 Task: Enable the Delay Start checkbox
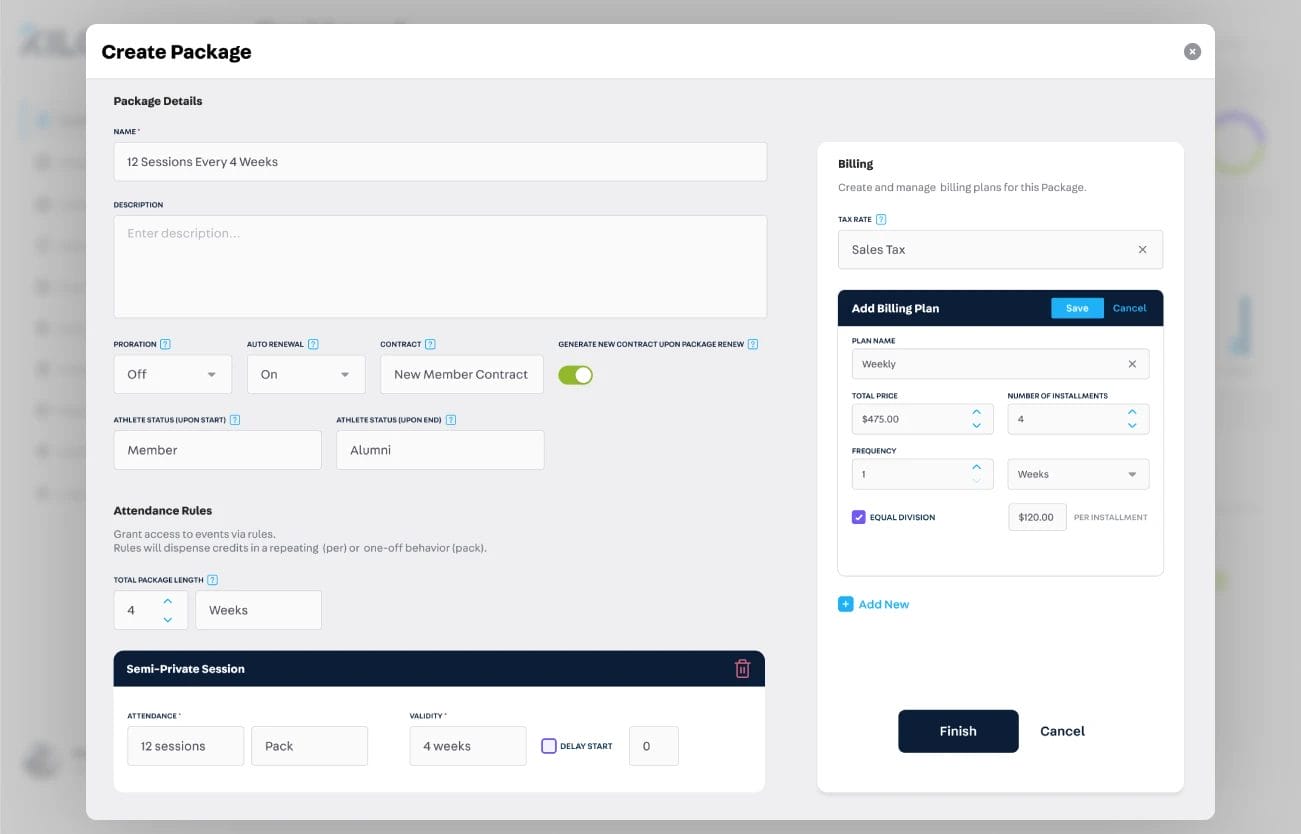click(x=548, y=745)
